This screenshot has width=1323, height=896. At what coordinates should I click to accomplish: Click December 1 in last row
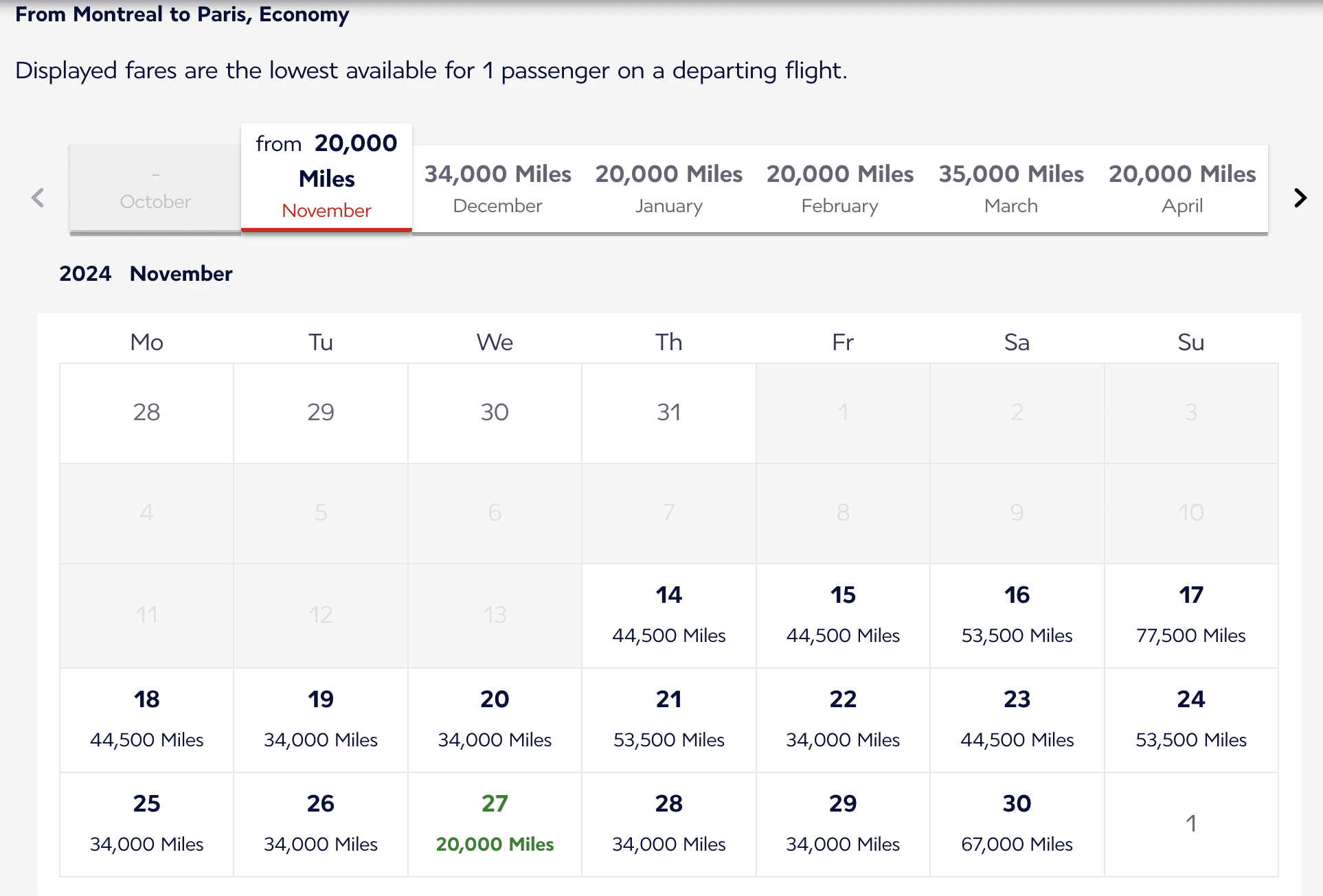(x=1190, y=823)
